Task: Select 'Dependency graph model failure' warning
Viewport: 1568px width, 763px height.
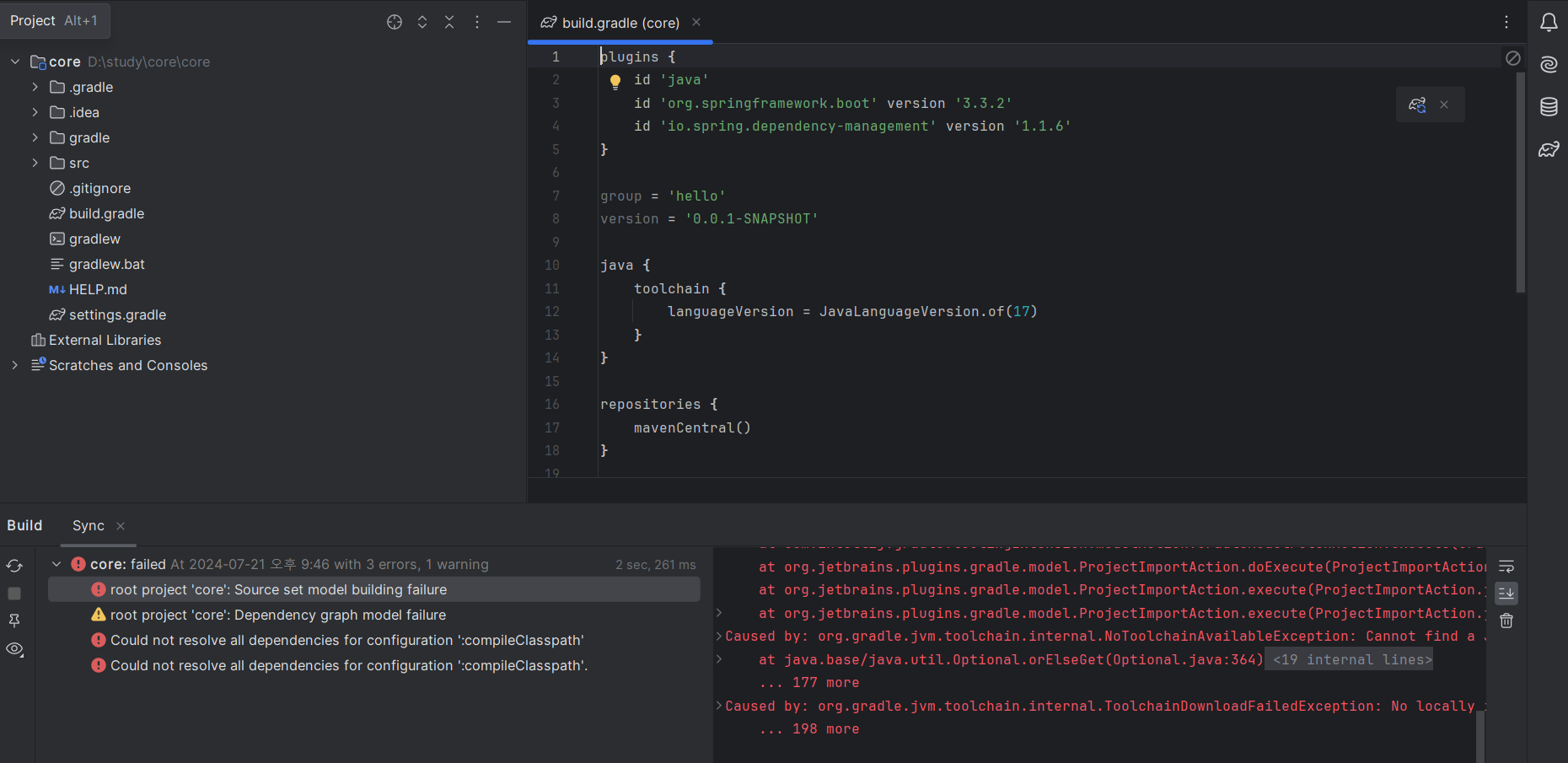Action: (278, 615)
